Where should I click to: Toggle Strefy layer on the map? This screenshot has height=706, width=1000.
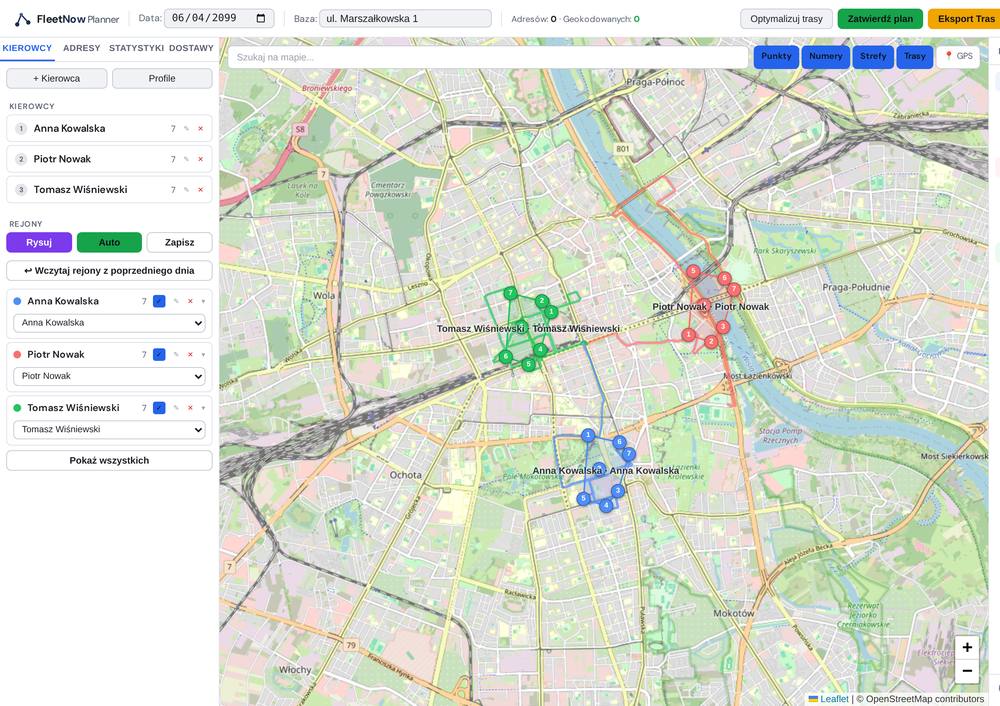coord(873,56)
